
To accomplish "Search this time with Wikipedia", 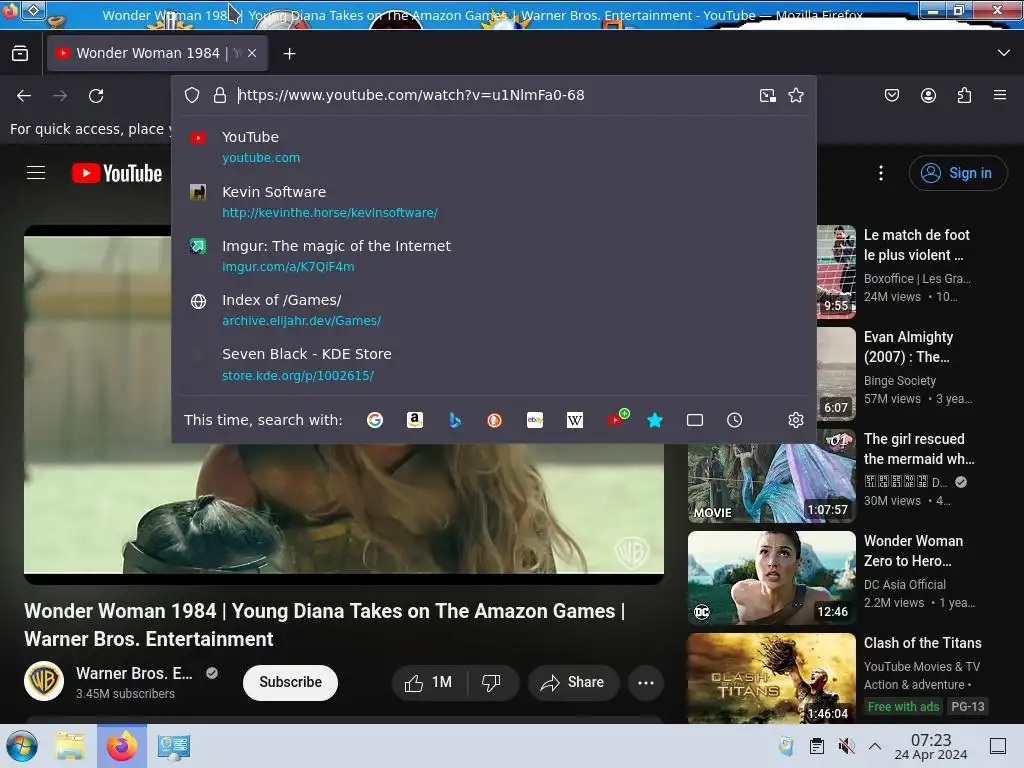I will tap(575, 420).
